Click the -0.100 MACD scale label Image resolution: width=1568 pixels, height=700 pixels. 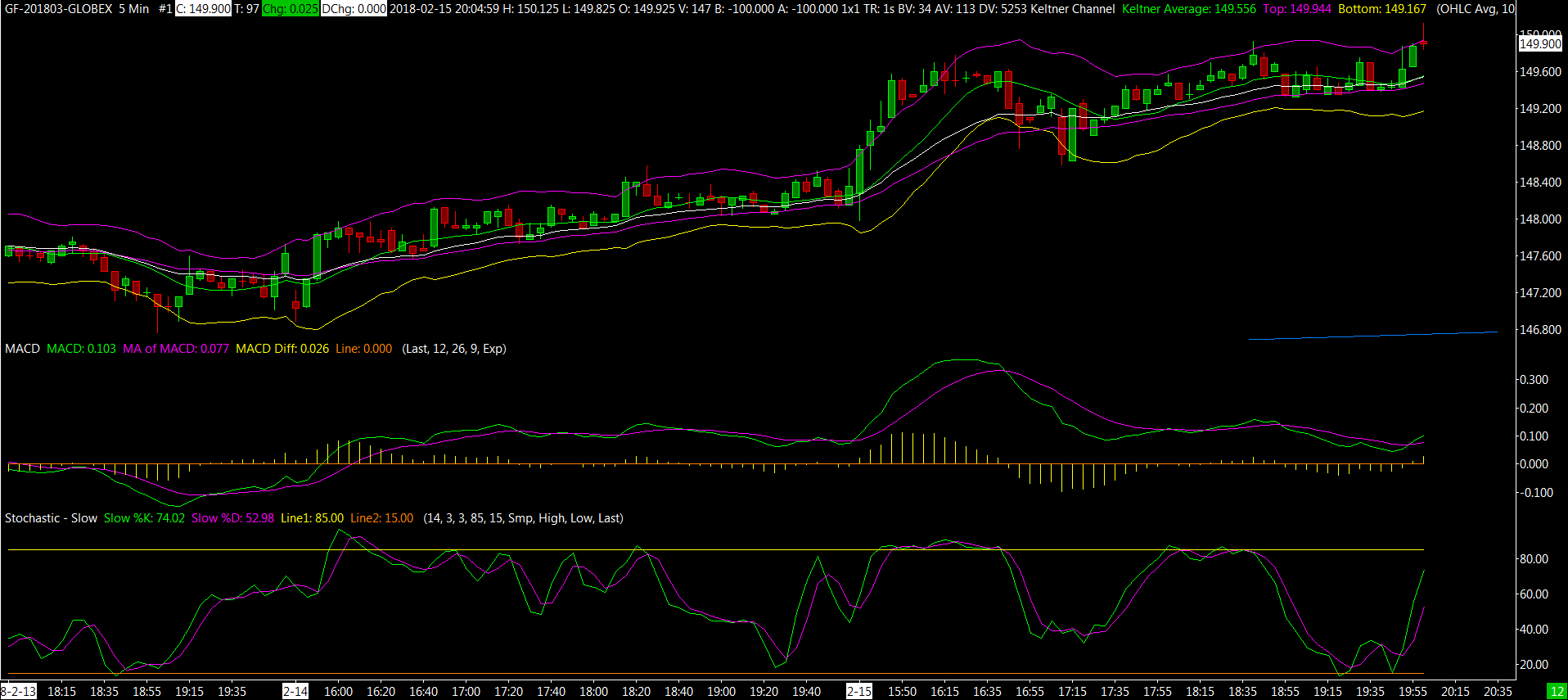(1535, 493)
